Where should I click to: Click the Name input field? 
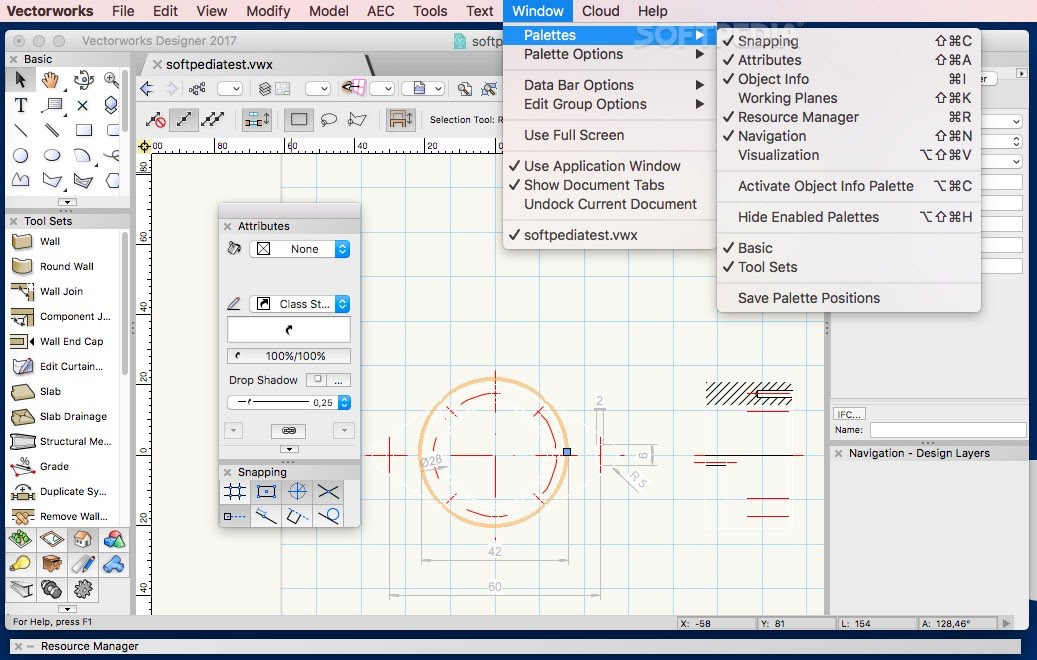948,430
